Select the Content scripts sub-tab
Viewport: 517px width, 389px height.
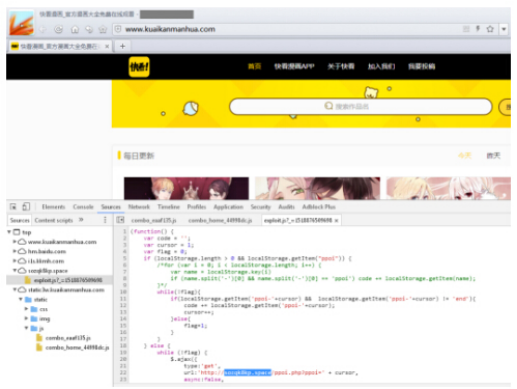coord(54,220)
